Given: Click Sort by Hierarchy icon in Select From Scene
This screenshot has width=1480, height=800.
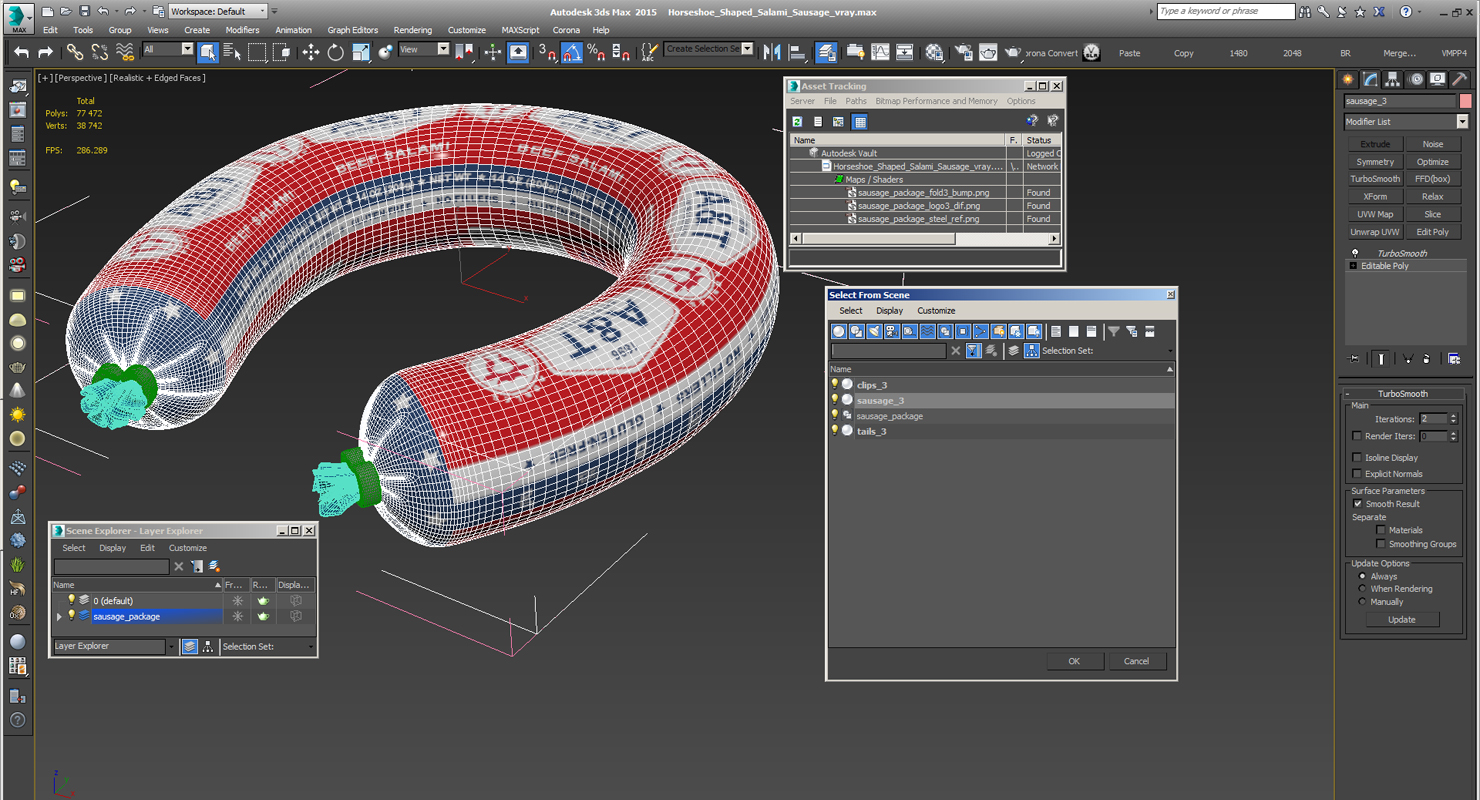Looking at the screenshot, I should point(1031,350).
